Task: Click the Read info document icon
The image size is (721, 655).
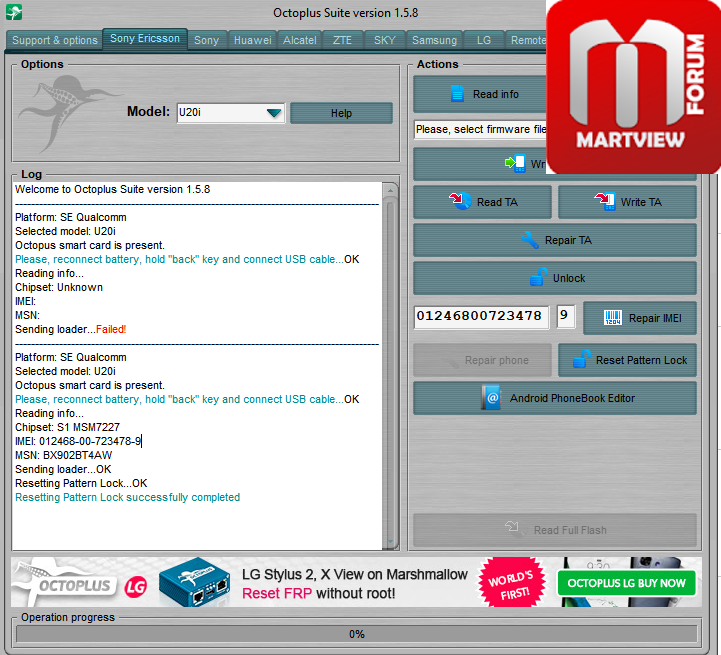Action: pos(457,94)
